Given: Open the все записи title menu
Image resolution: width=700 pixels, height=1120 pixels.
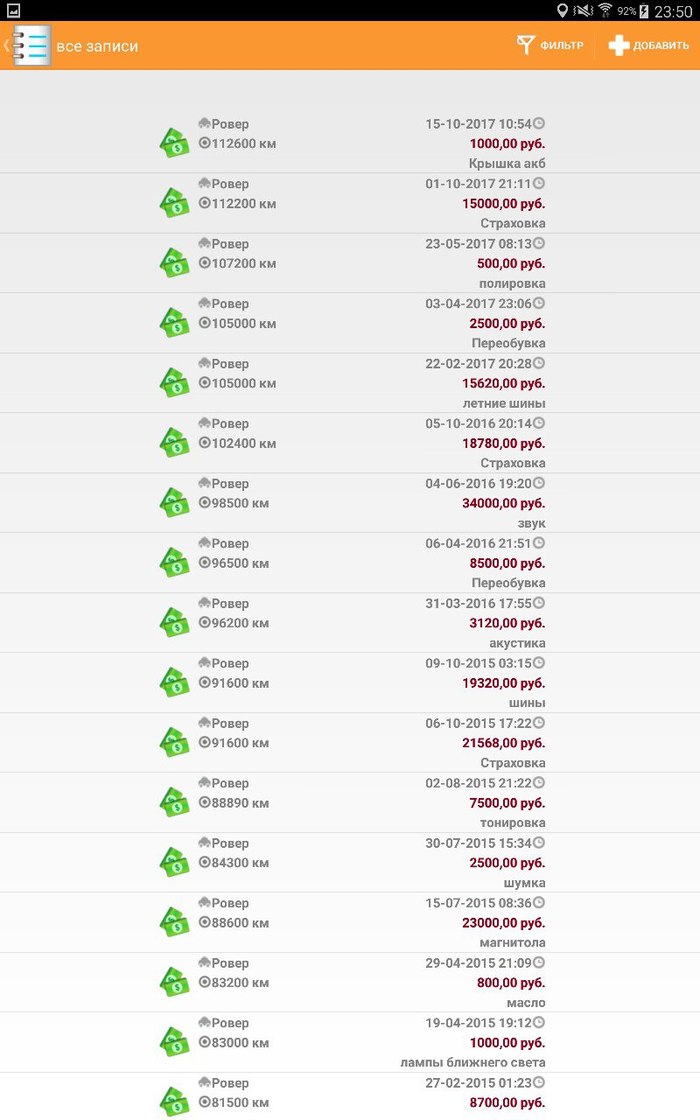Looking at the screenshot, I should [x=97, y=47].
